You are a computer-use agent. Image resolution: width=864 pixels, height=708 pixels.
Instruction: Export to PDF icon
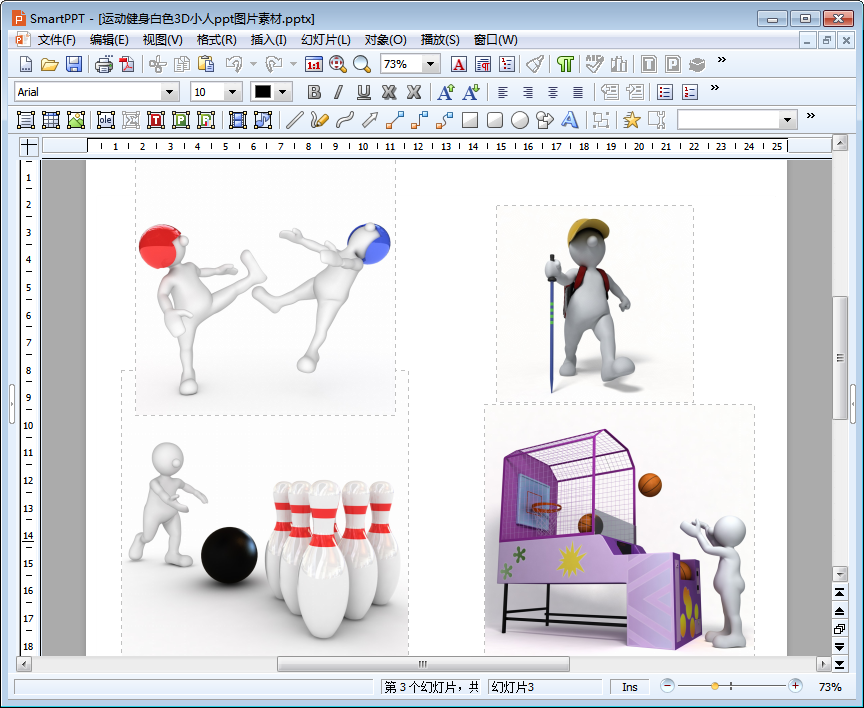click(x=128, y=64)
